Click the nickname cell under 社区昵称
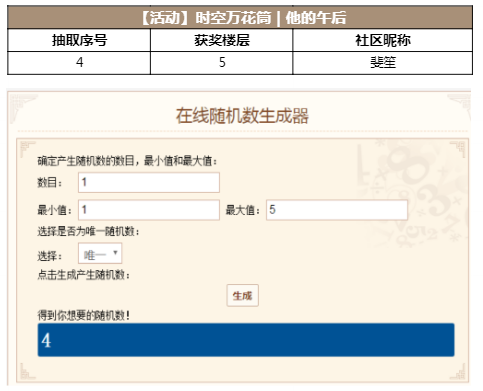 (x=383, y=63)
